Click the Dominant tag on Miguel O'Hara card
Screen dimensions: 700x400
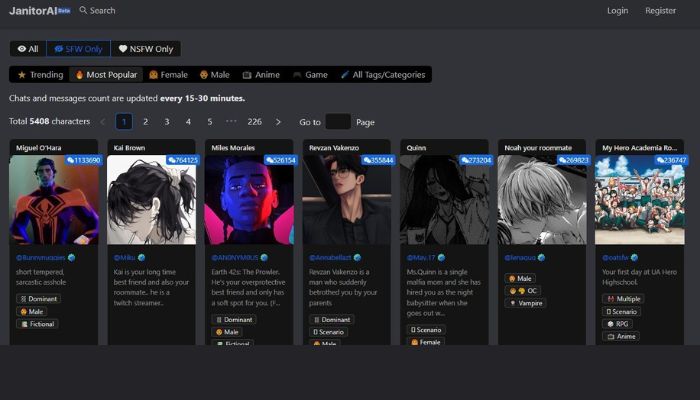[x=38, y=298]
